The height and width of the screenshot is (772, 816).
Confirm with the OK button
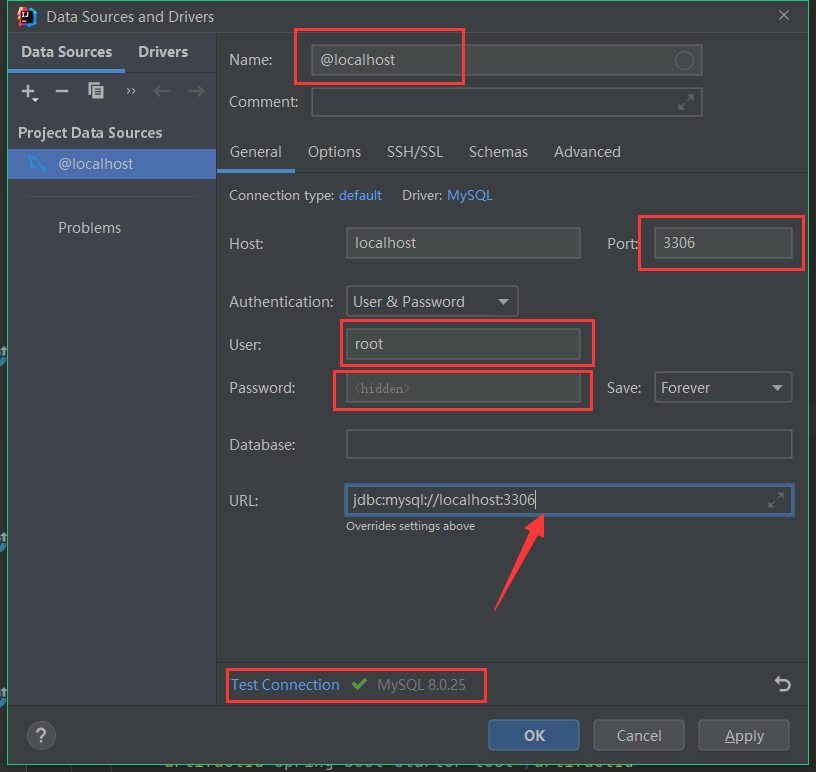click(x=534, y=735)
